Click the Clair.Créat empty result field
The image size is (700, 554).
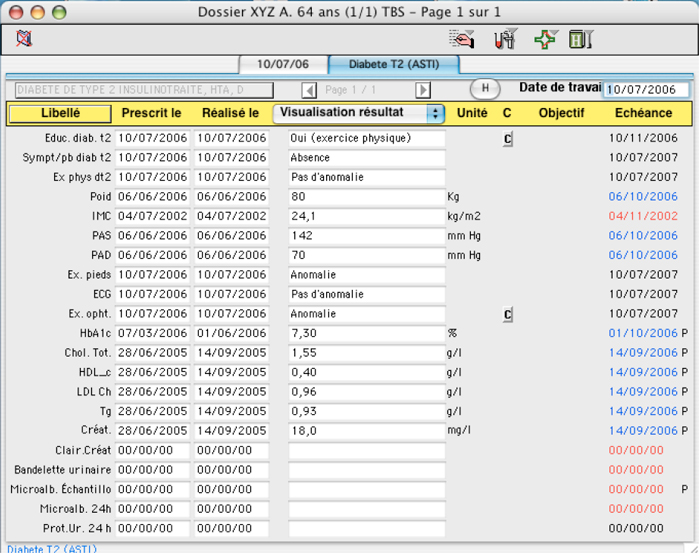(x=367, y=450)
